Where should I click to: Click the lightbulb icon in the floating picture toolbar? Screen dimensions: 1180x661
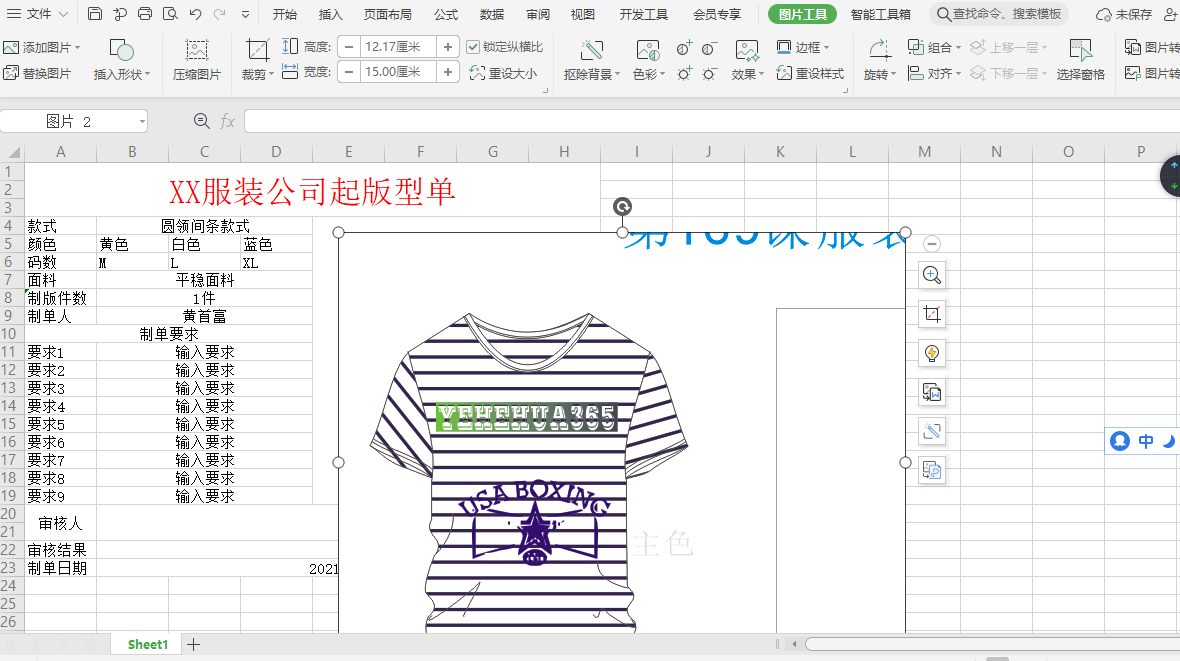pos(932,353)
